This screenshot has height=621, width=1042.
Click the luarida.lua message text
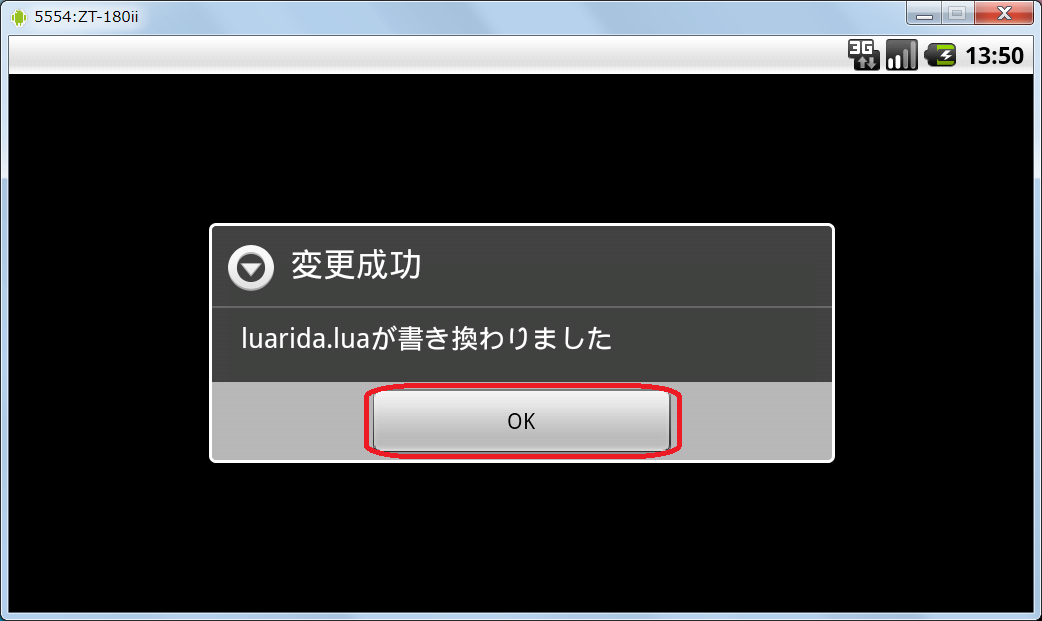[x=426, y=338]
